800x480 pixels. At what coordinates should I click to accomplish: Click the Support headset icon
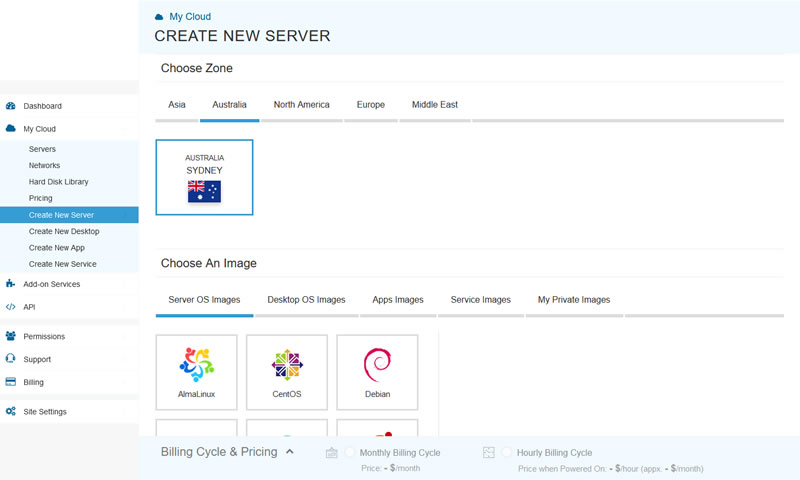click(11, 359)
